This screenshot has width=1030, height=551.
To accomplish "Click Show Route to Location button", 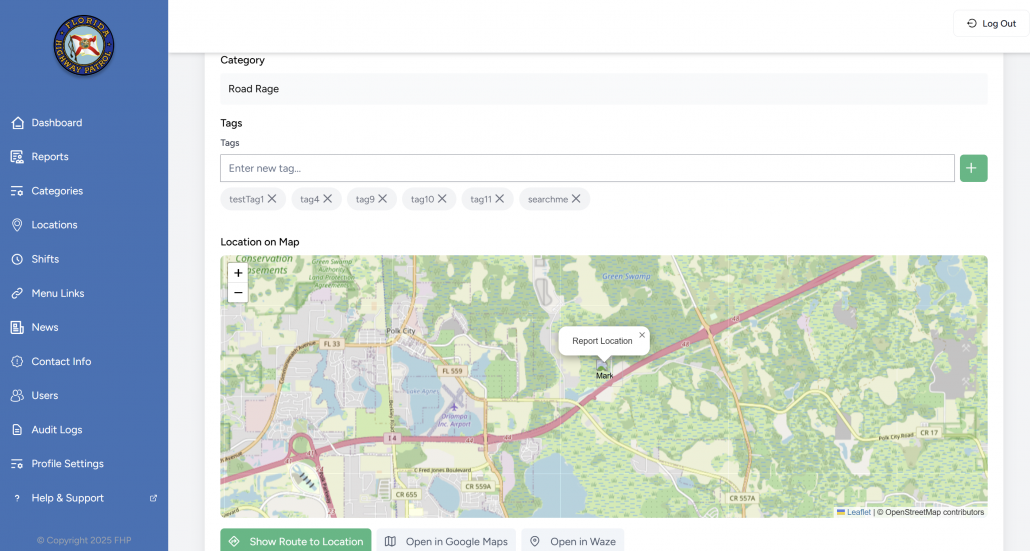I will [296, 541].
